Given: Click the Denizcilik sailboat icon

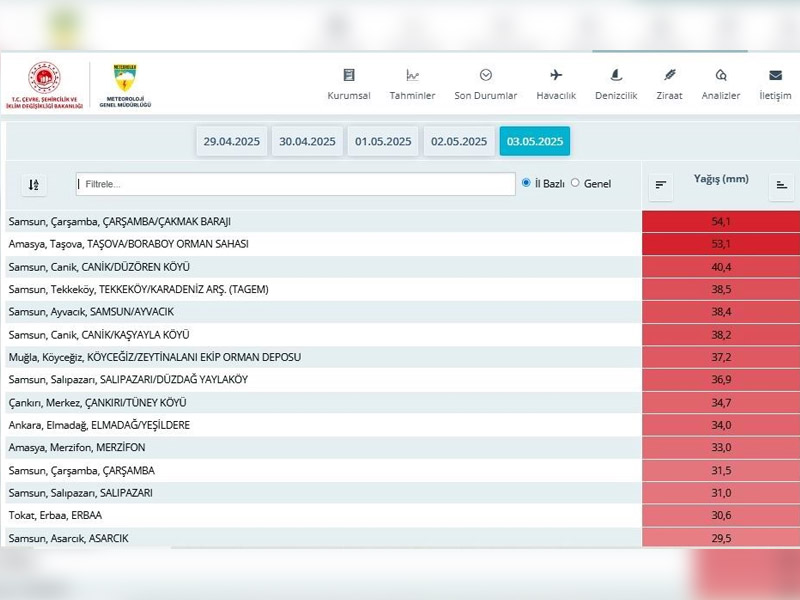Looking at the screenshot, I should click(x=616, y=75).
